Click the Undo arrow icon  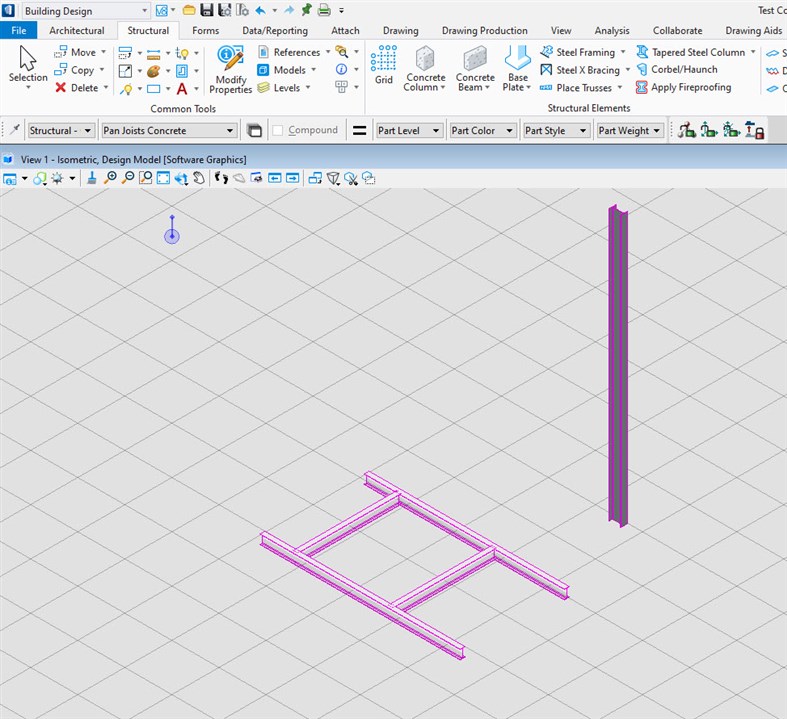click(x=260, y=10)
